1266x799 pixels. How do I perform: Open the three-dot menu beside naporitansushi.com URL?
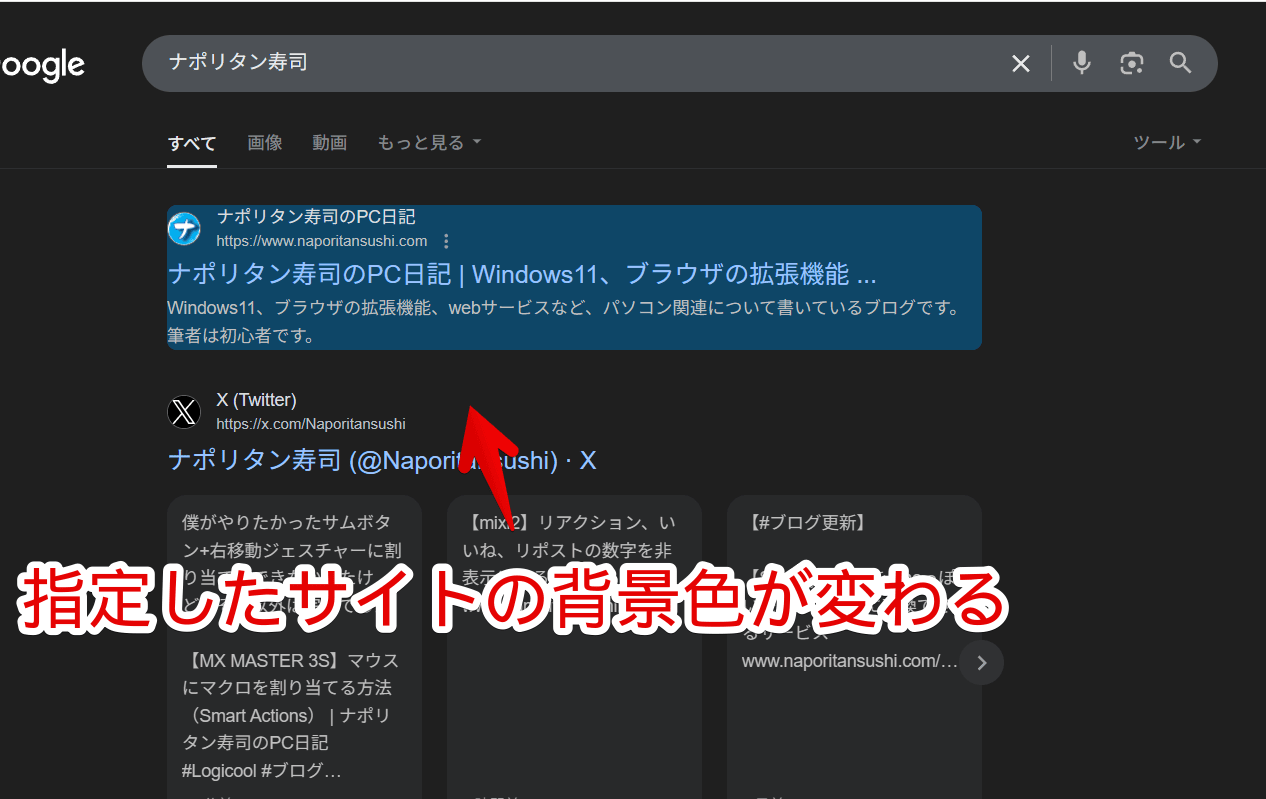[x=446, y=241]
